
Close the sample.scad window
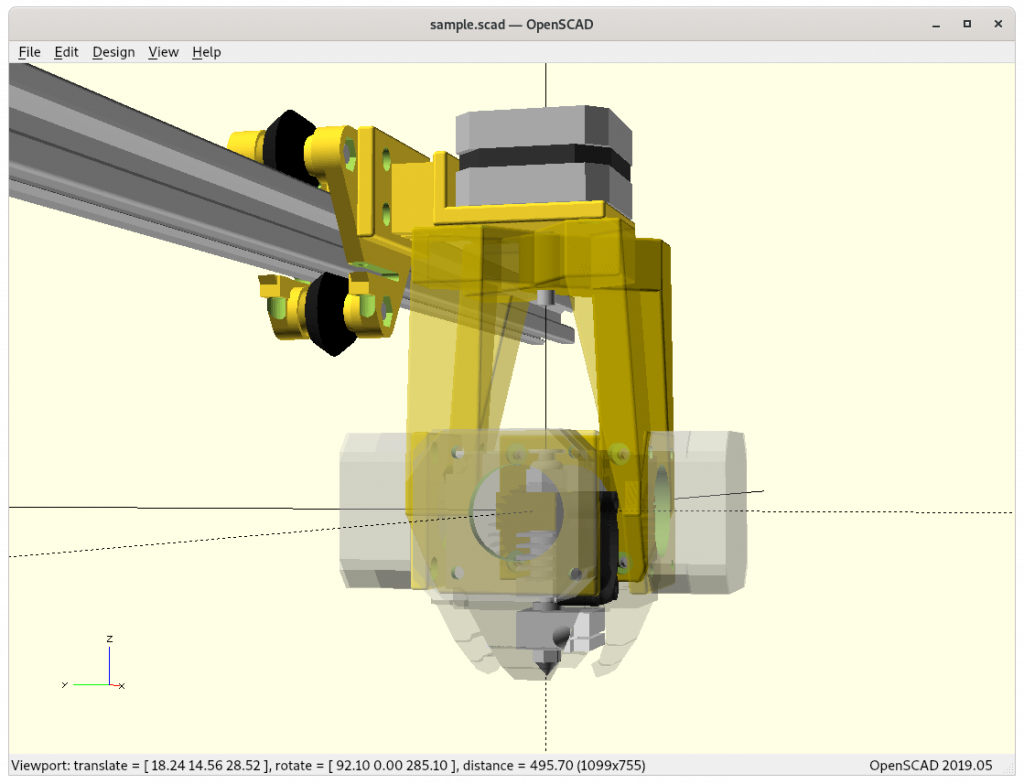[998, 24]
